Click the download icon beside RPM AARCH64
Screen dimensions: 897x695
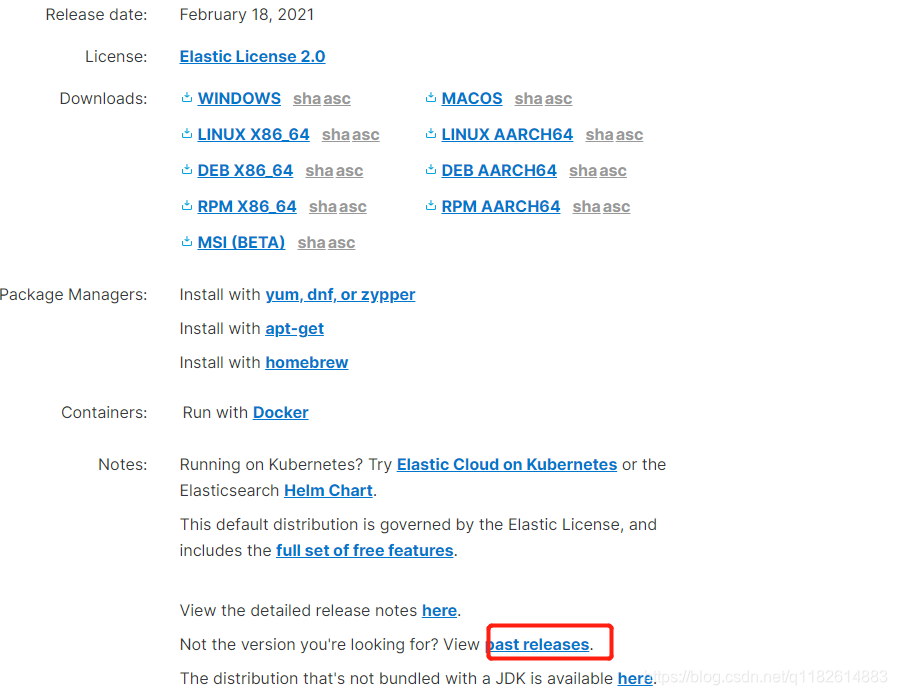(431, 206)
